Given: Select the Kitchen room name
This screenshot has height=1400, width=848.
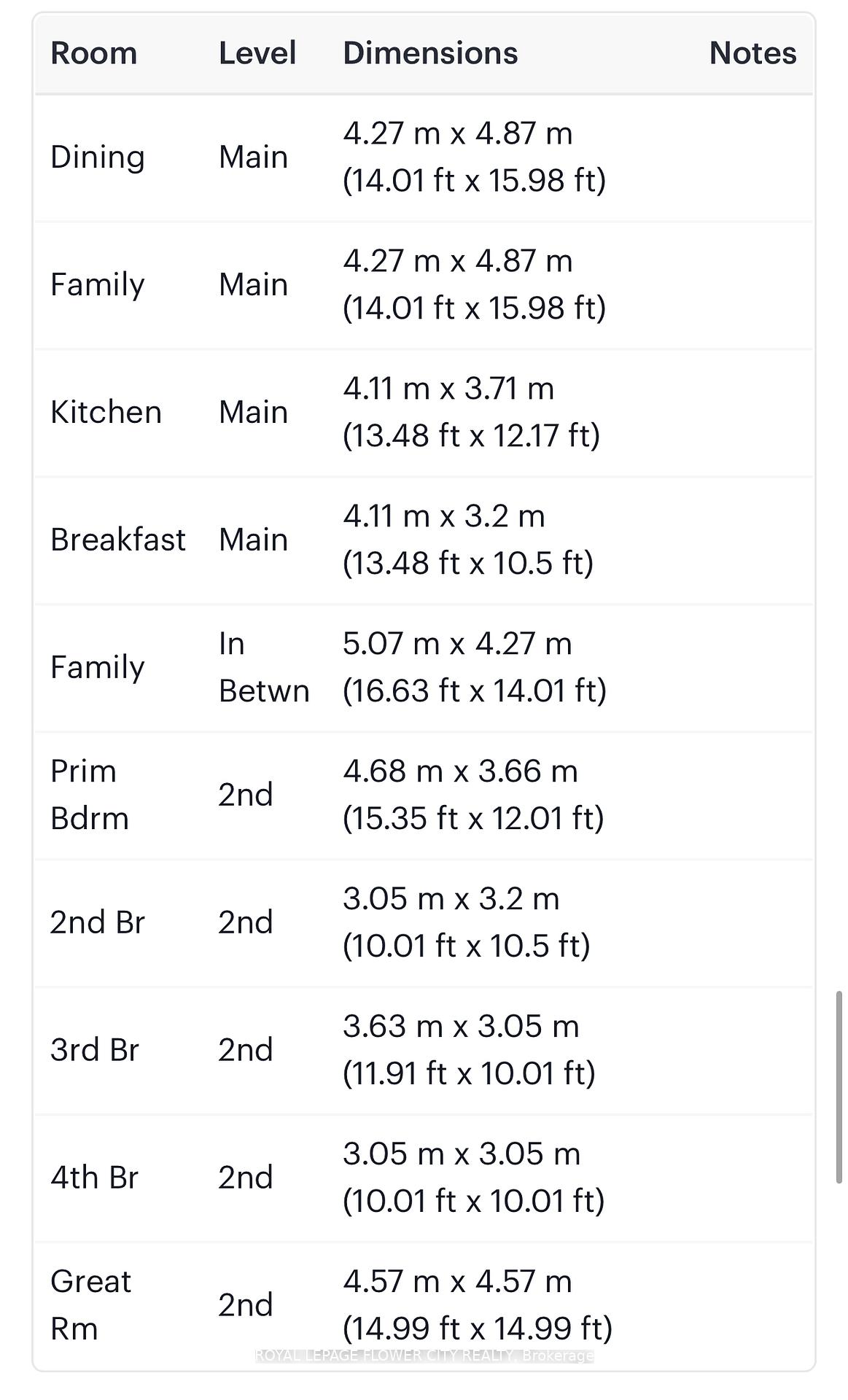Looking at the screenshot, I should tap(106, 413).
